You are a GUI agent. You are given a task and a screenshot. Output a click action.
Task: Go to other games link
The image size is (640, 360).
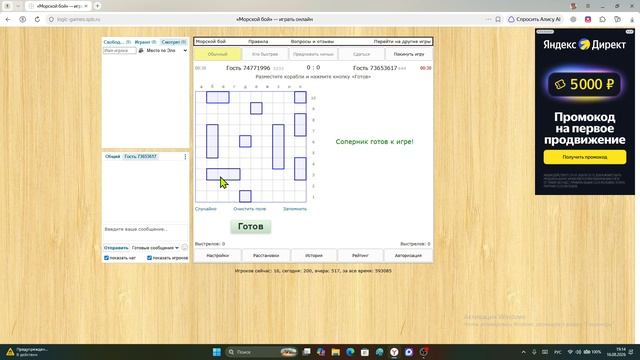point(402,42)
